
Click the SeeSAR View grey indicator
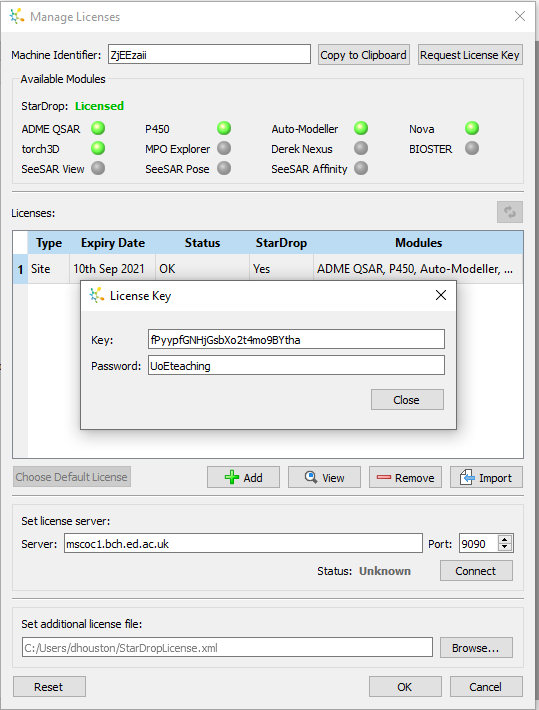click(98, 168)
